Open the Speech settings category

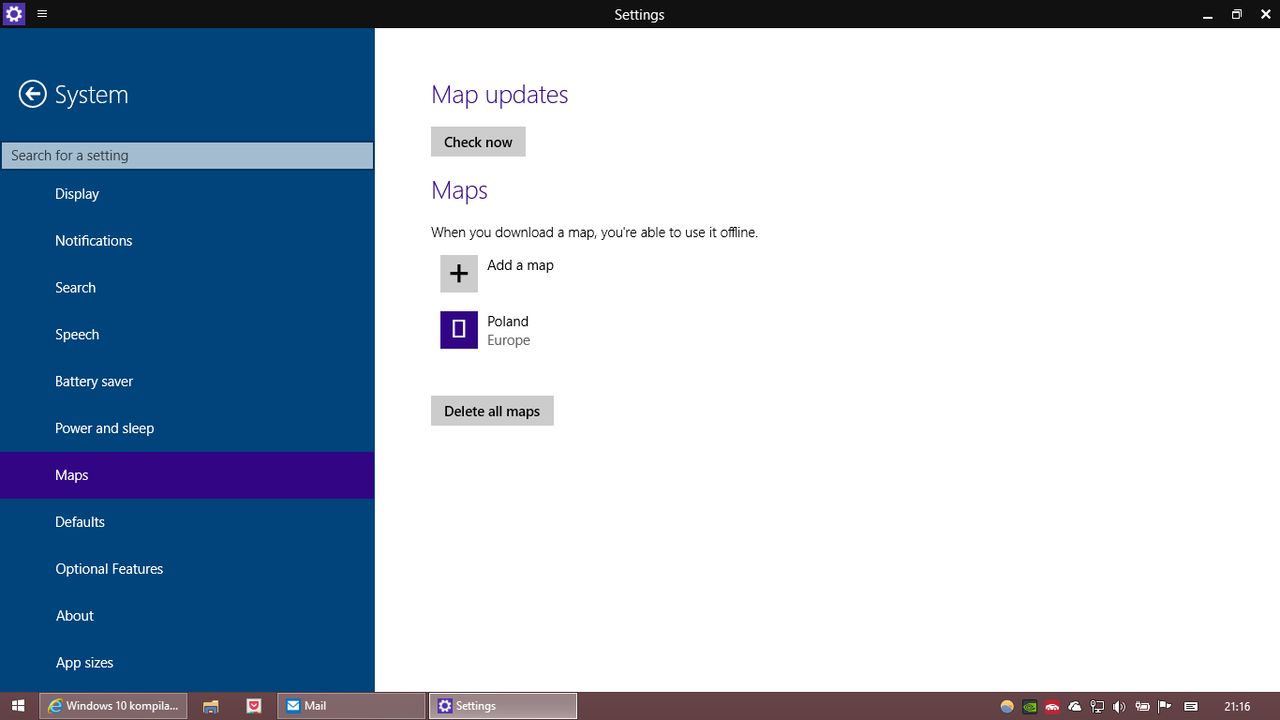[187, 335]
